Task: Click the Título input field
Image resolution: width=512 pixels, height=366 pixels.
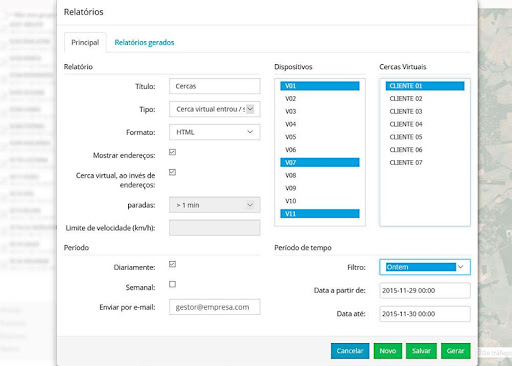Action: tap(215, 86)
